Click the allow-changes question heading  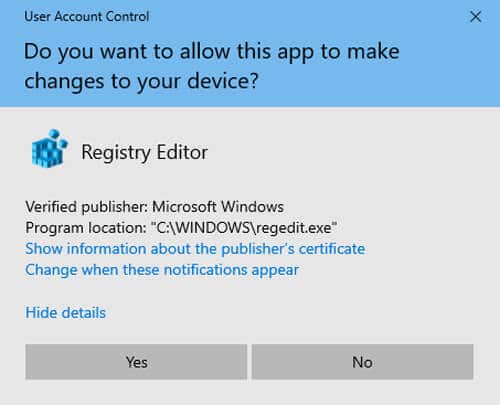[212, 66]
